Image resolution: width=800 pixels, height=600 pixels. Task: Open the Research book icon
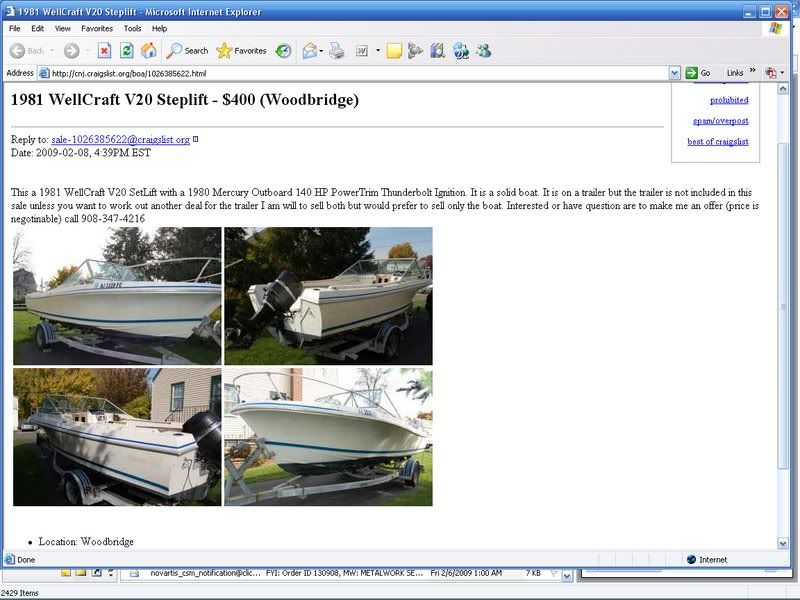tap(438, 51)
